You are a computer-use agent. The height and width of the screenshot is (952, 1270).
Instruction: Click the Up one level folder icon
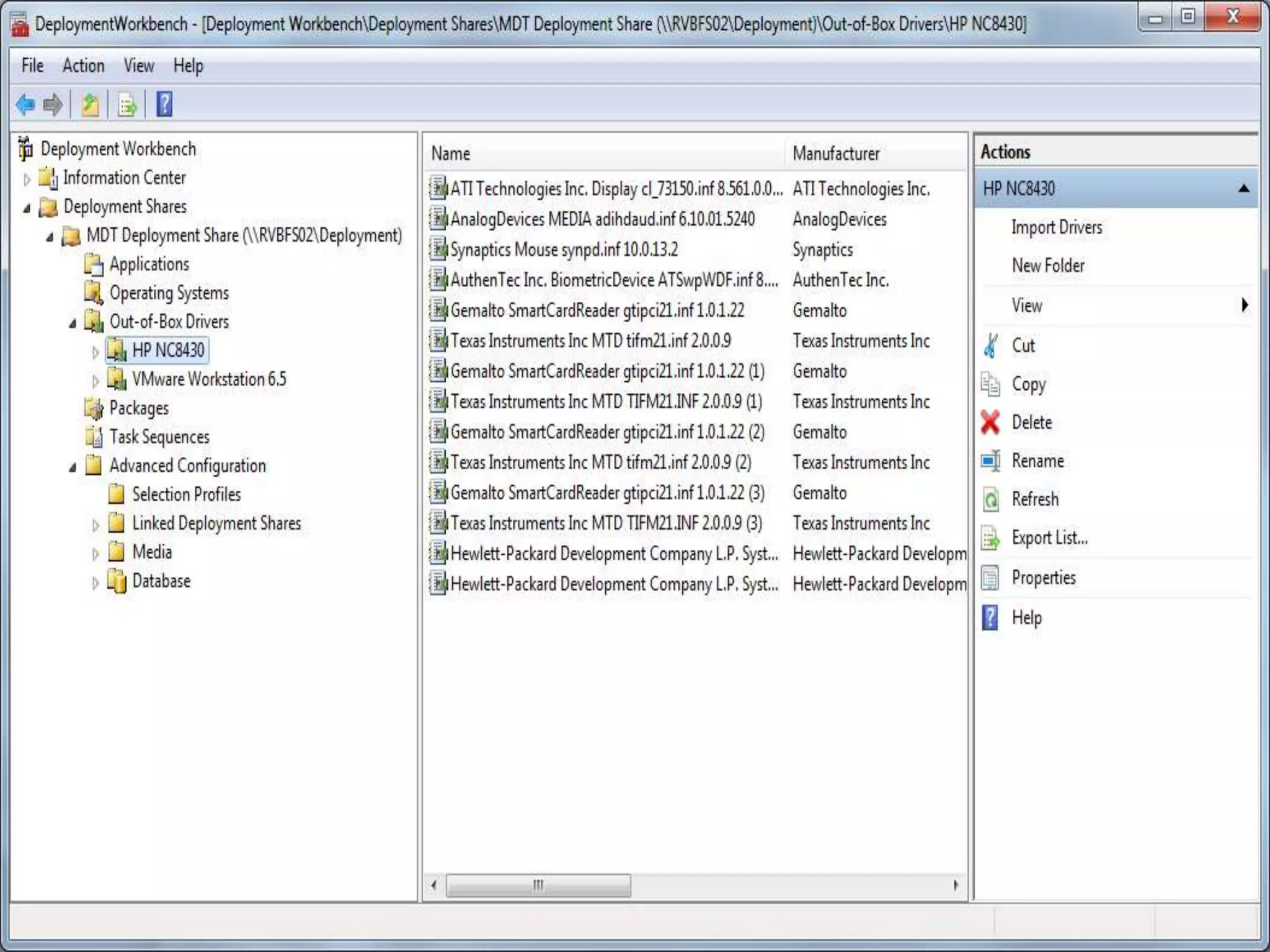tap(91, 105)
